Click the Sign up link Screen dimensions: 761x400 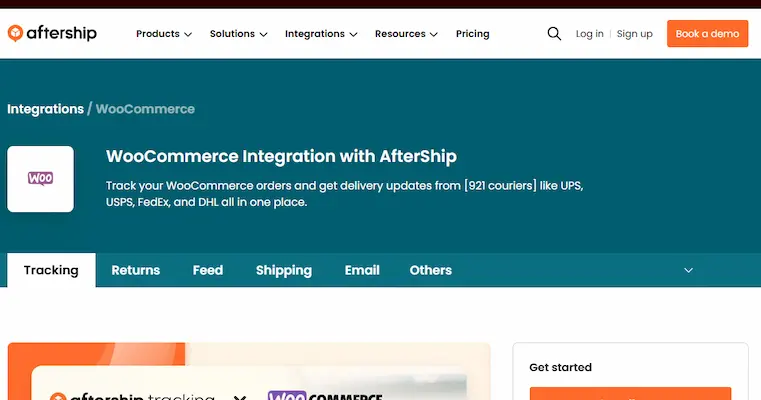click(634, 34)
